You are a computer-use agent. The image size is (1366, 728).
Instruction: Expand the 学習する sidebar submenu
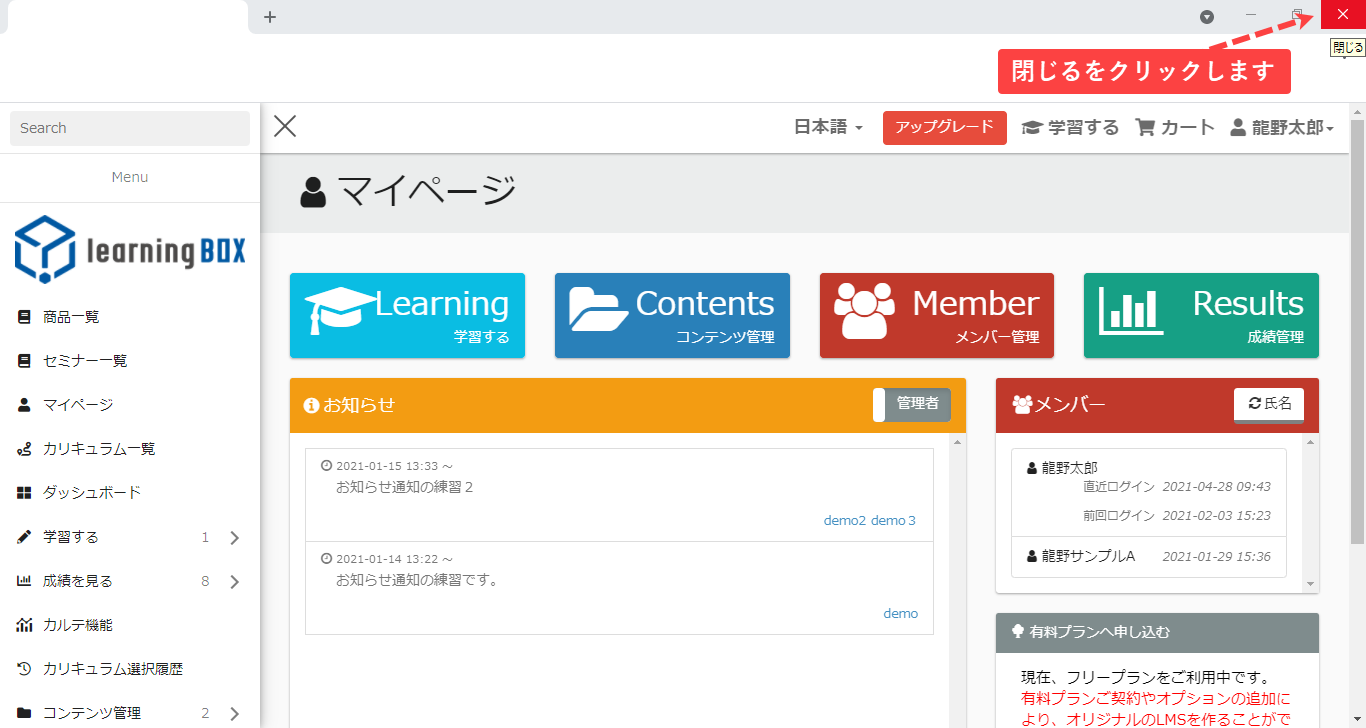[x=234, y=538]
